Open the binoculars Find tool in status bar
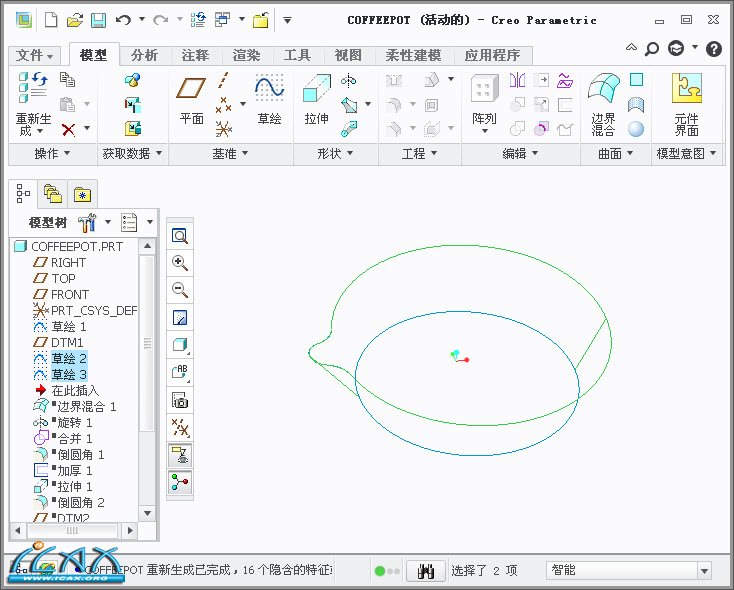734x590 pixels. (426, 571)
